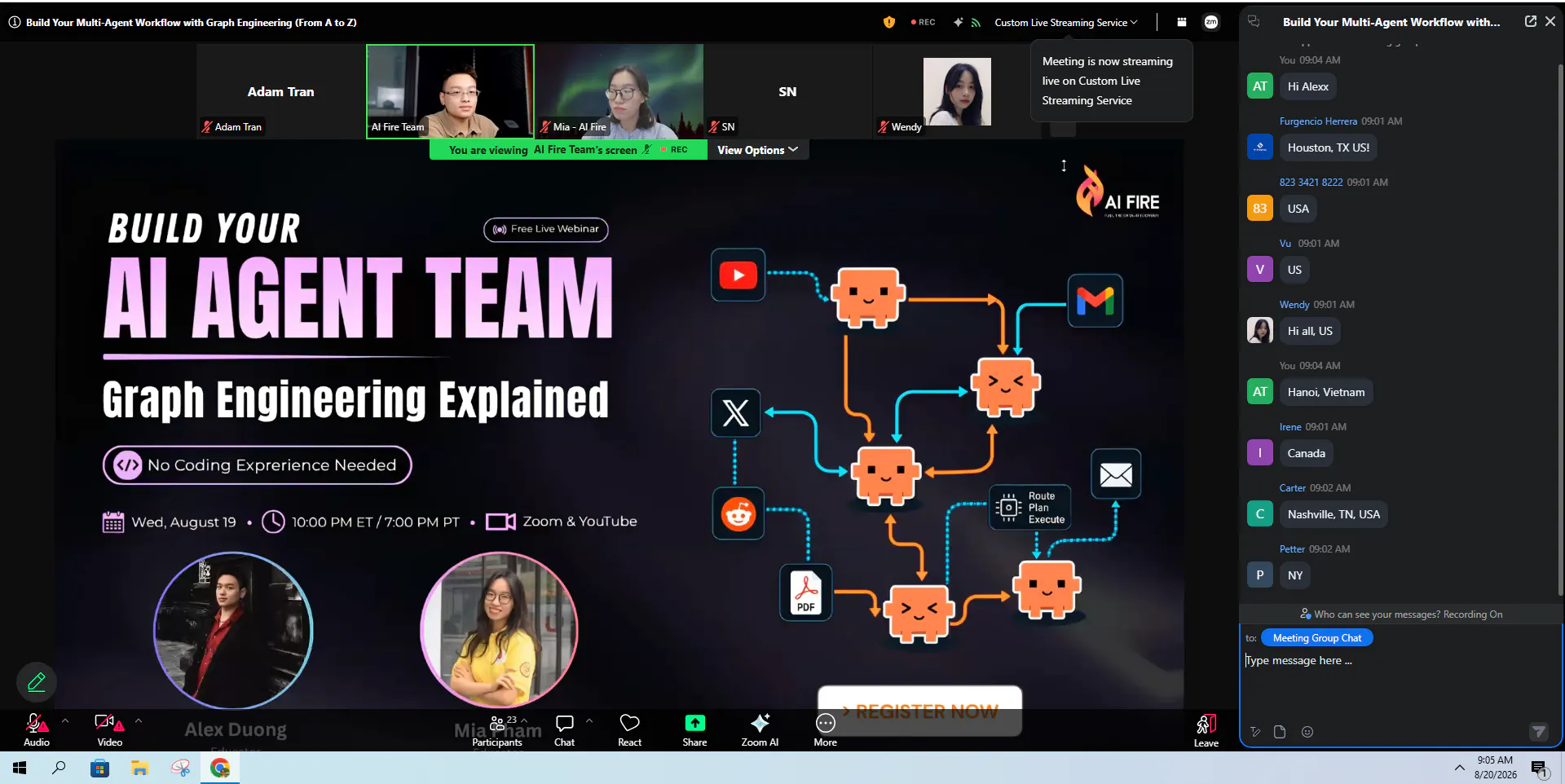Expand Custom Live Streaming Service dropdown
Image resolution: width=1565 pixels, height=784 pixels.
pos(1065,23)
